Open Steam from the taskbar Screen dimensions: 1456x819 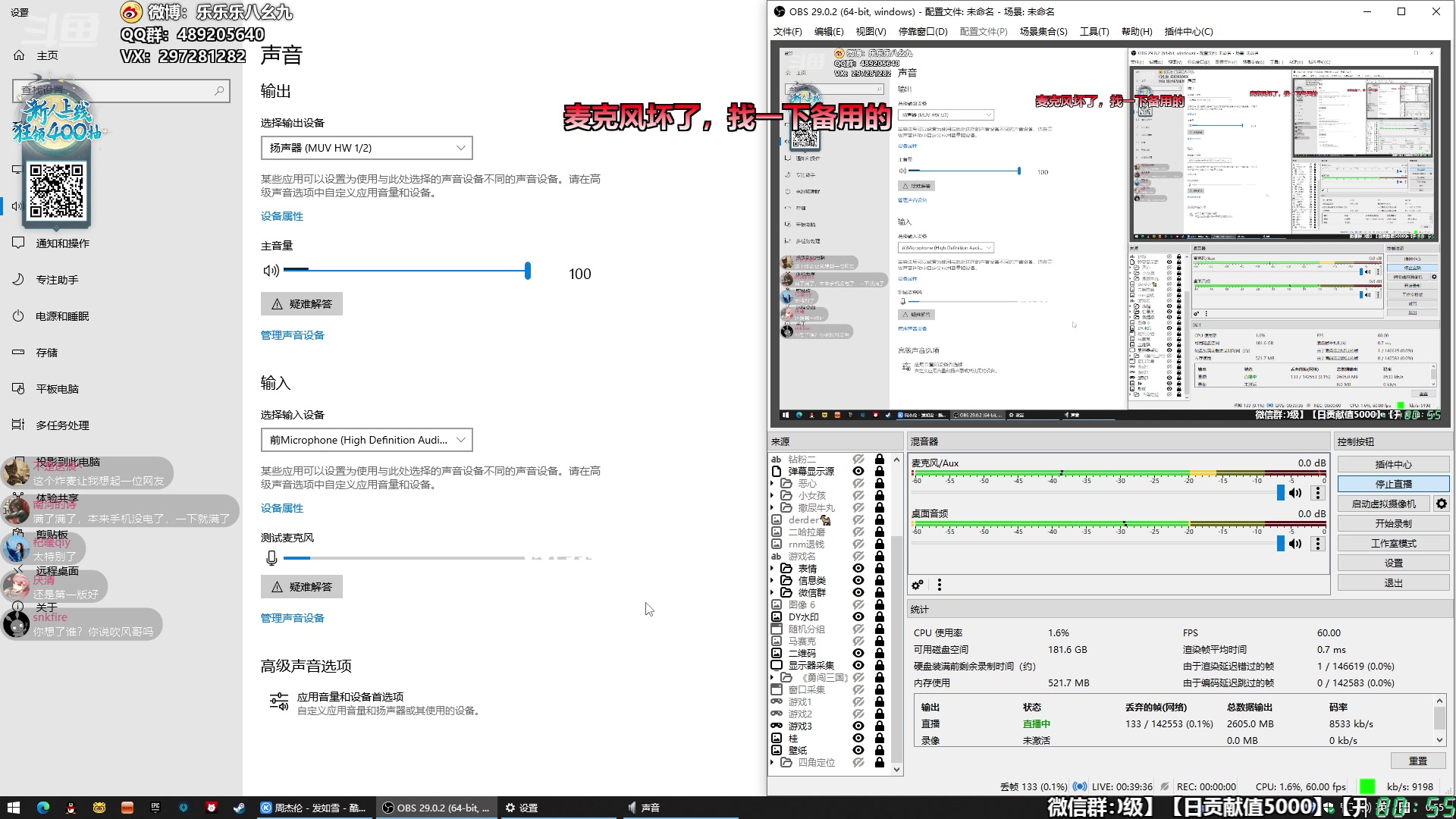click(239, 808)
